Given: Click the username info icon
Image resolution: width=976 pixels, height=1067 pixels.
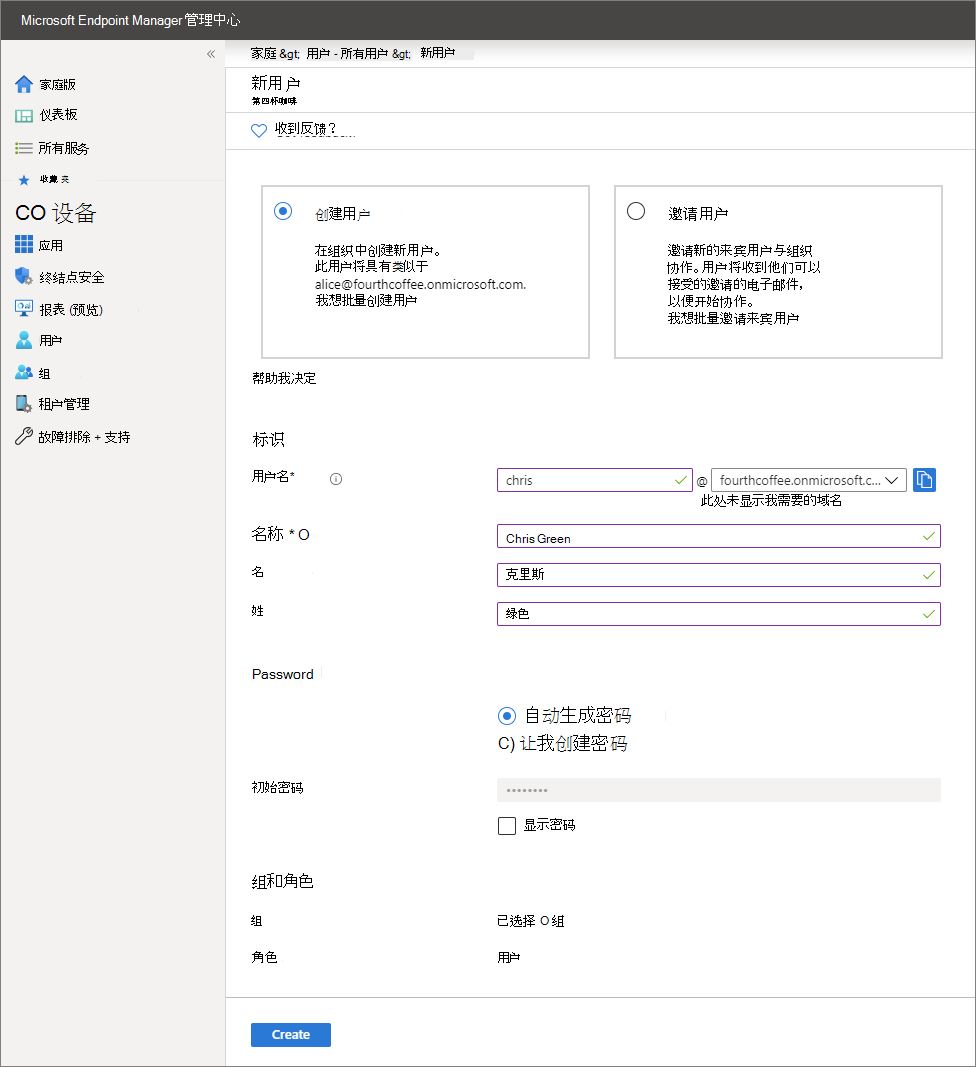Looking at the screenshot, I should click(x=336, y=479).
